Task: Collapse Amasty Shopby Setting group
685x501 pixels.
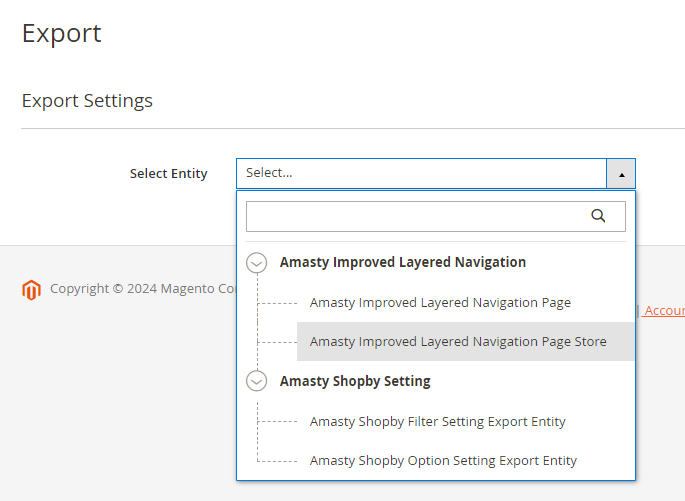Action: tap(256, 382)
